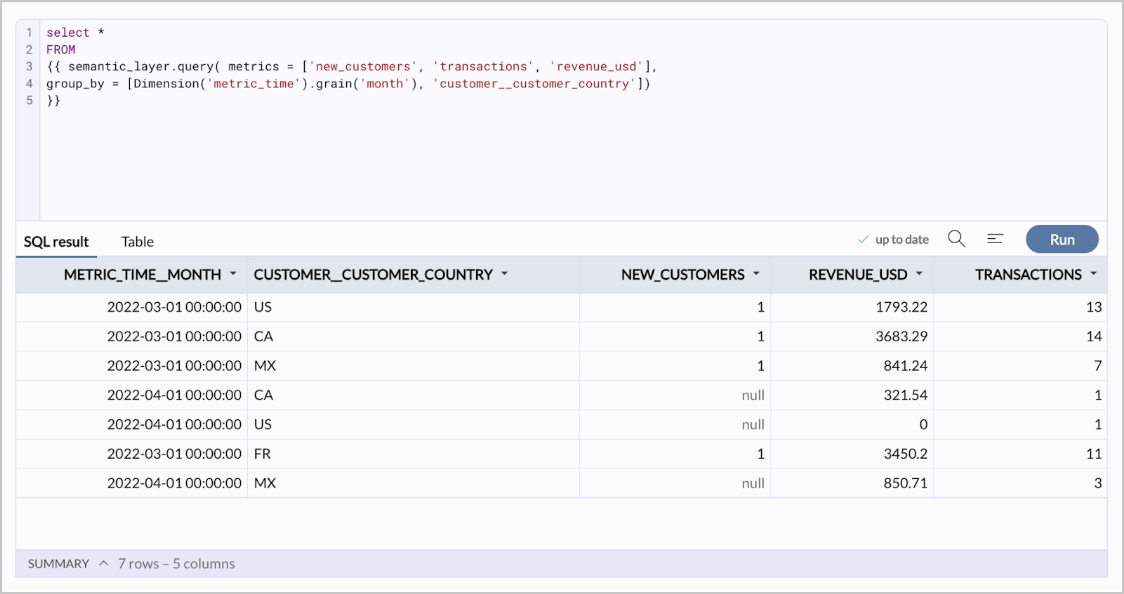
Task: Select revenue cell 1793.22
Action: pos(852,307)
